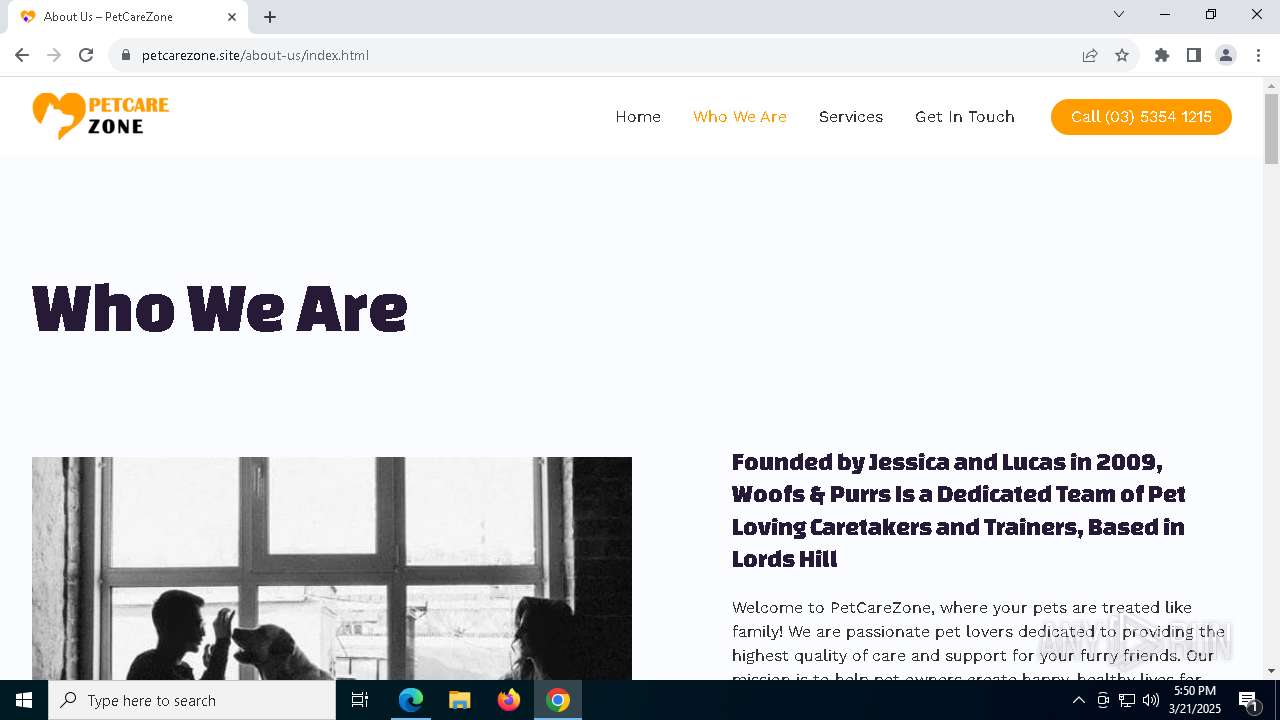Close the About Us – PetCareZone tab

coord(232,17)
